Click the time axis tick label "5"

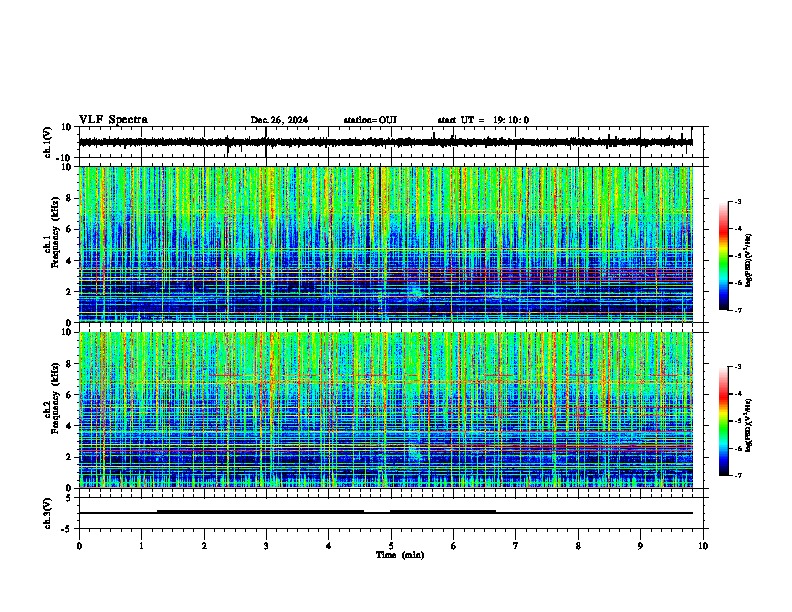[391, 546]
